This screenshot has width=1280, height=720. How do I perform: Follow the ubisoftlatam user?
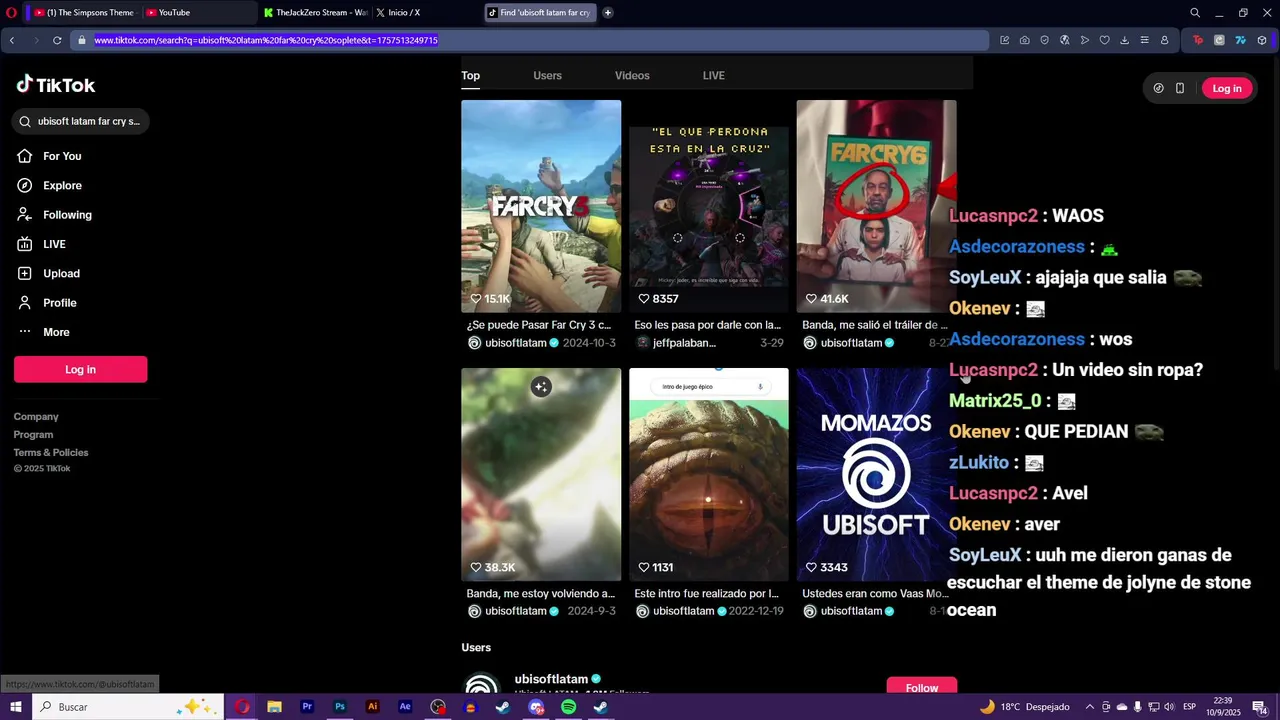(x=921, y=688)
